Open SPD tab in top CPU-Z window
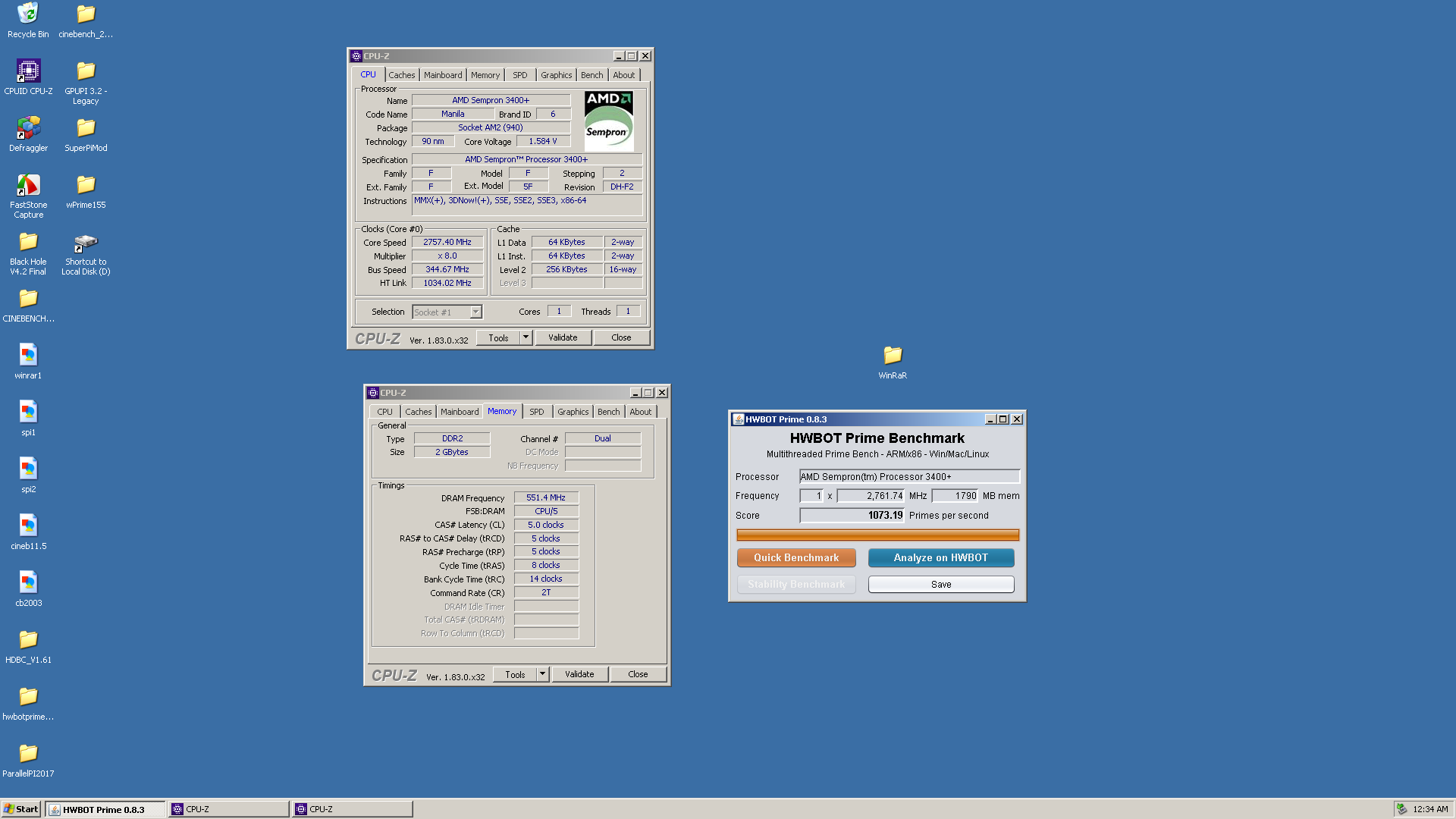Screen dimensions: 1456x819 pos(520,75)
